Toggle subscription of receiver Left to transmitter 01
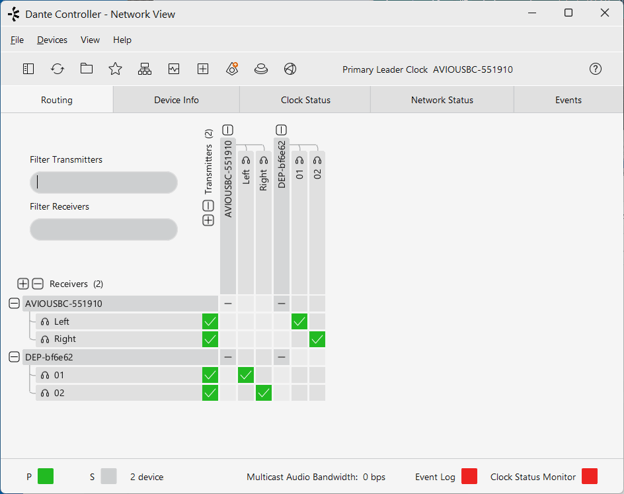The height and width of the screenshot is (494, 624). [299, 321]
